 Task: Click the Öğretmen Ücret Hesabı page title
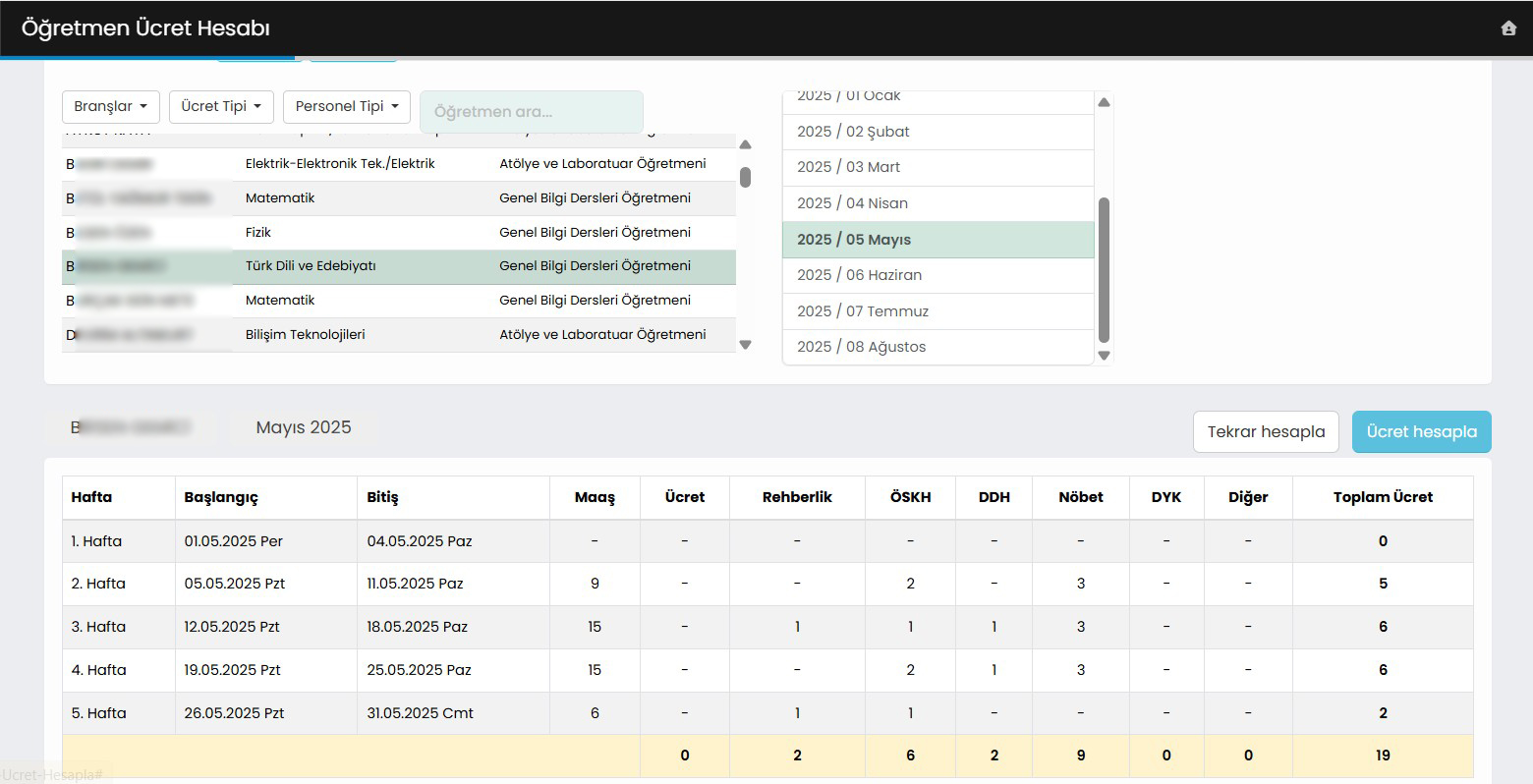point(145,28)
